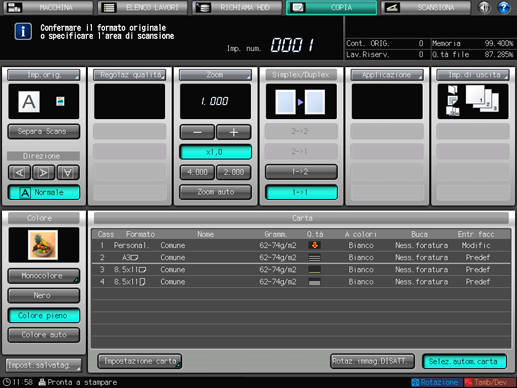Click the simplex to simplex preview icon

tap(301, 102)
